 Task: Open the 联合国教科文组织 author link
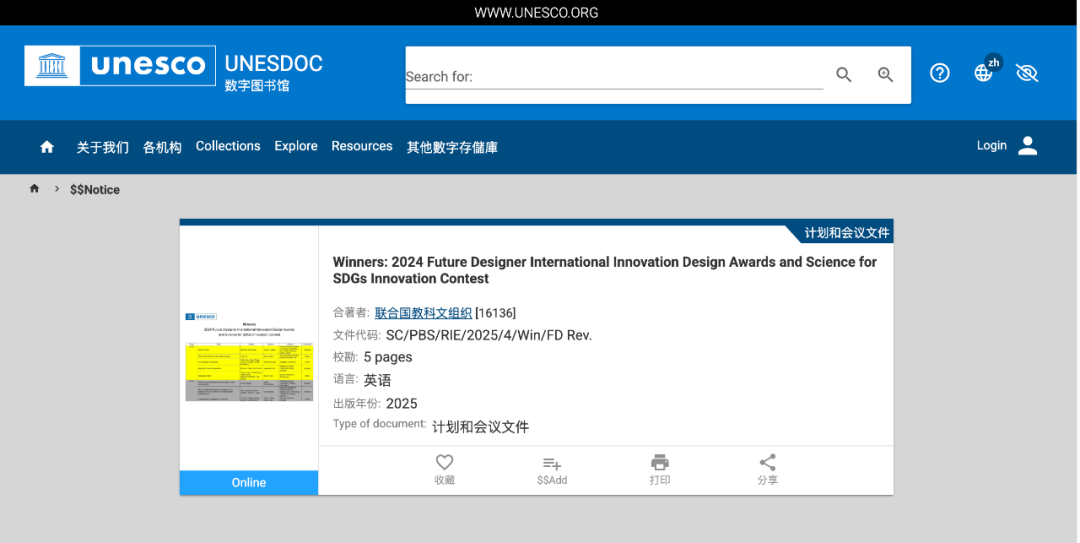(x=423, y=313)
